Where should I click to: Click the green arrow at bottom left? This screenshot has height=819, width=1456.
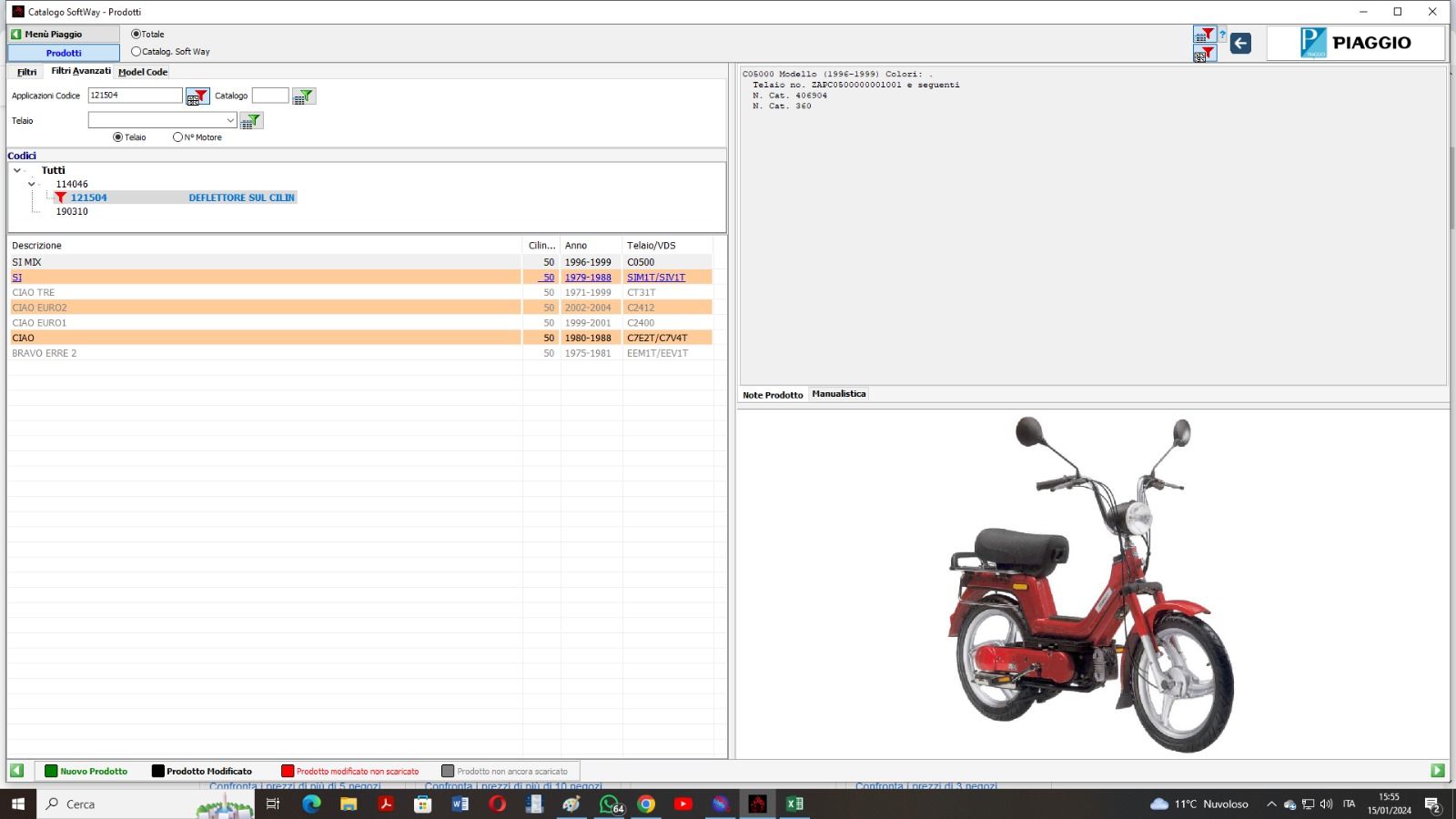16,771
